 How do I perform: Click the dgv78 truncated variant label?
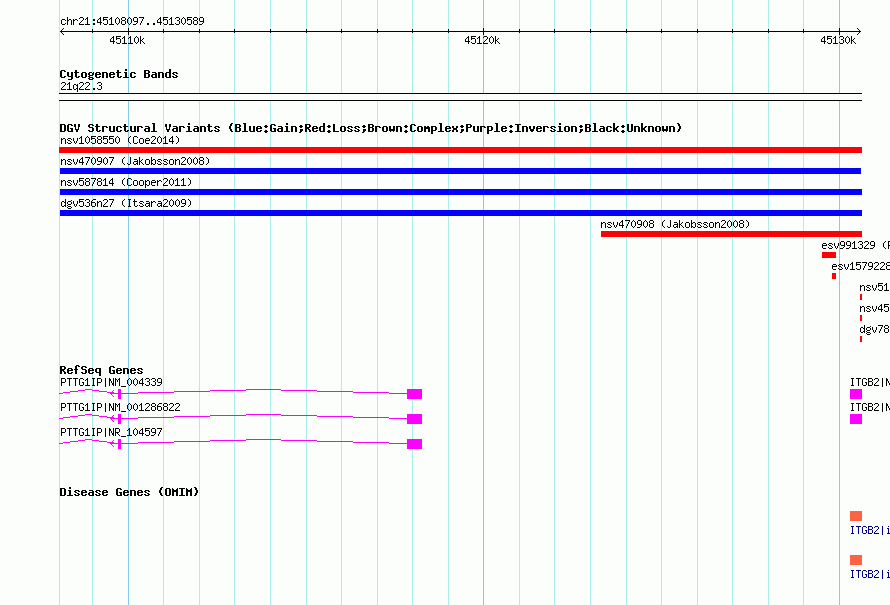click(874, 329)
